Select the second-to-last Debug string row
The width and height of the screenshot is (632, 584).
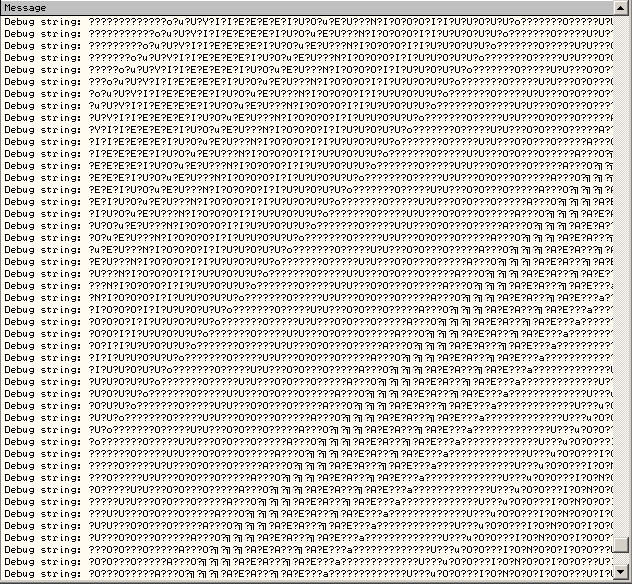point(300,562)
